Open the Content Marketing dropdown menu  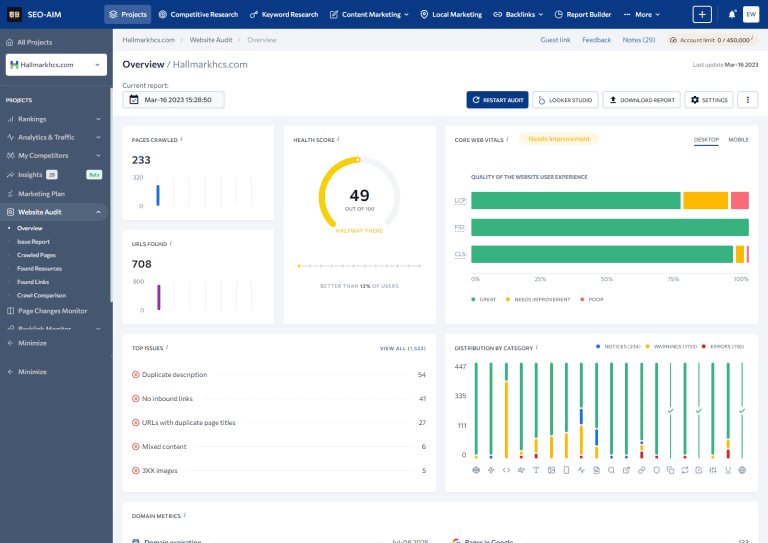(x=369, y=14)
